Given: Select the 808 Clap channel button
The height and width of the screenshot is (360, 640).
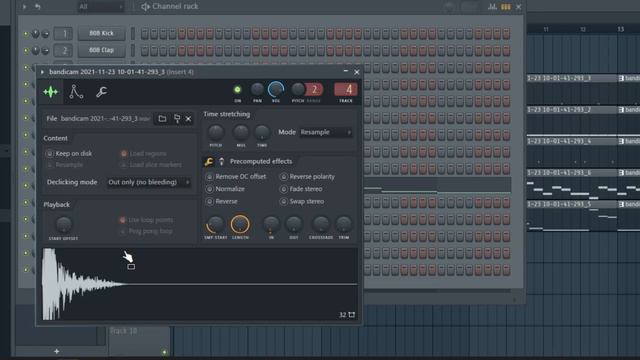Looking at the screenshot, I should coord(101,50).
